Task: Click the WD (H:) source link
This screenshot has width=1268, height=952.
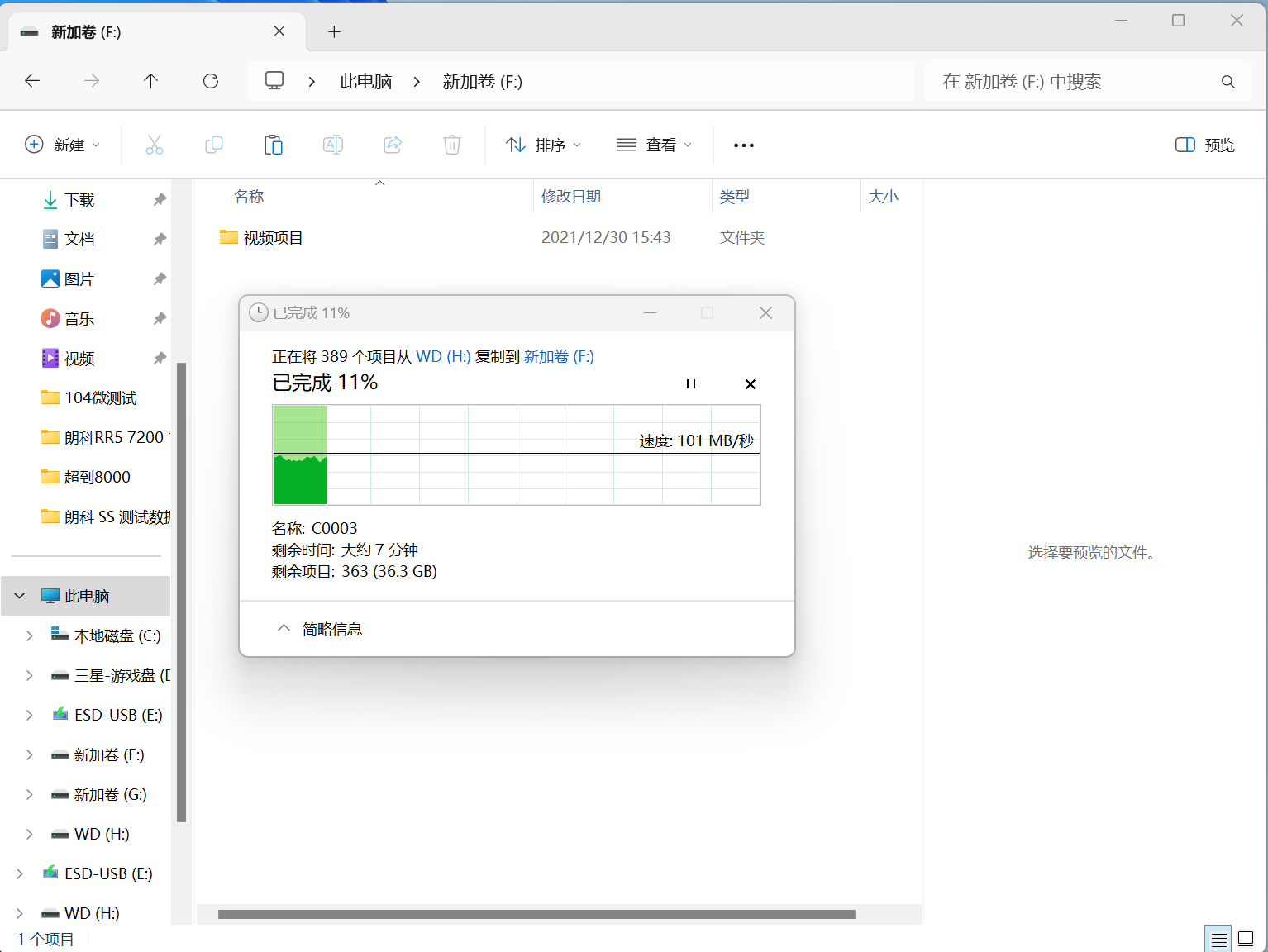Action: pos(443,357)
